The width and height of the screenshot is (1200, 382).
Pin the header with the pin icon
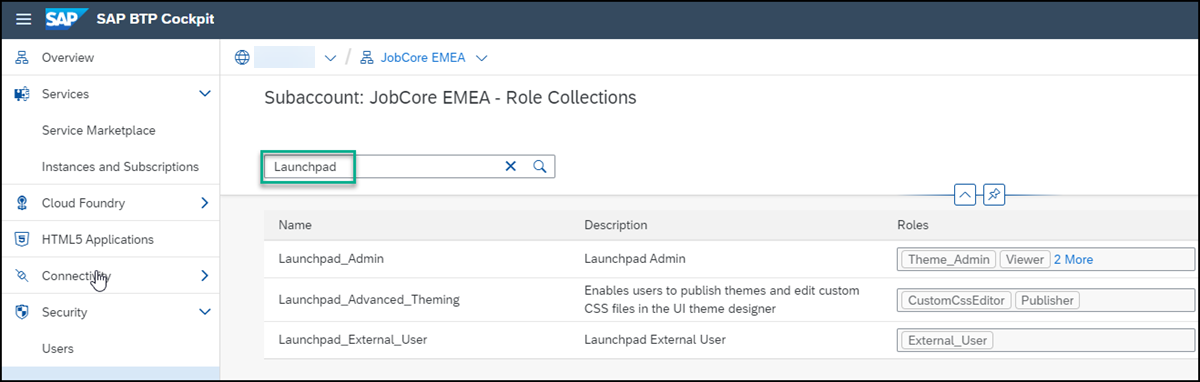(993, 195)
